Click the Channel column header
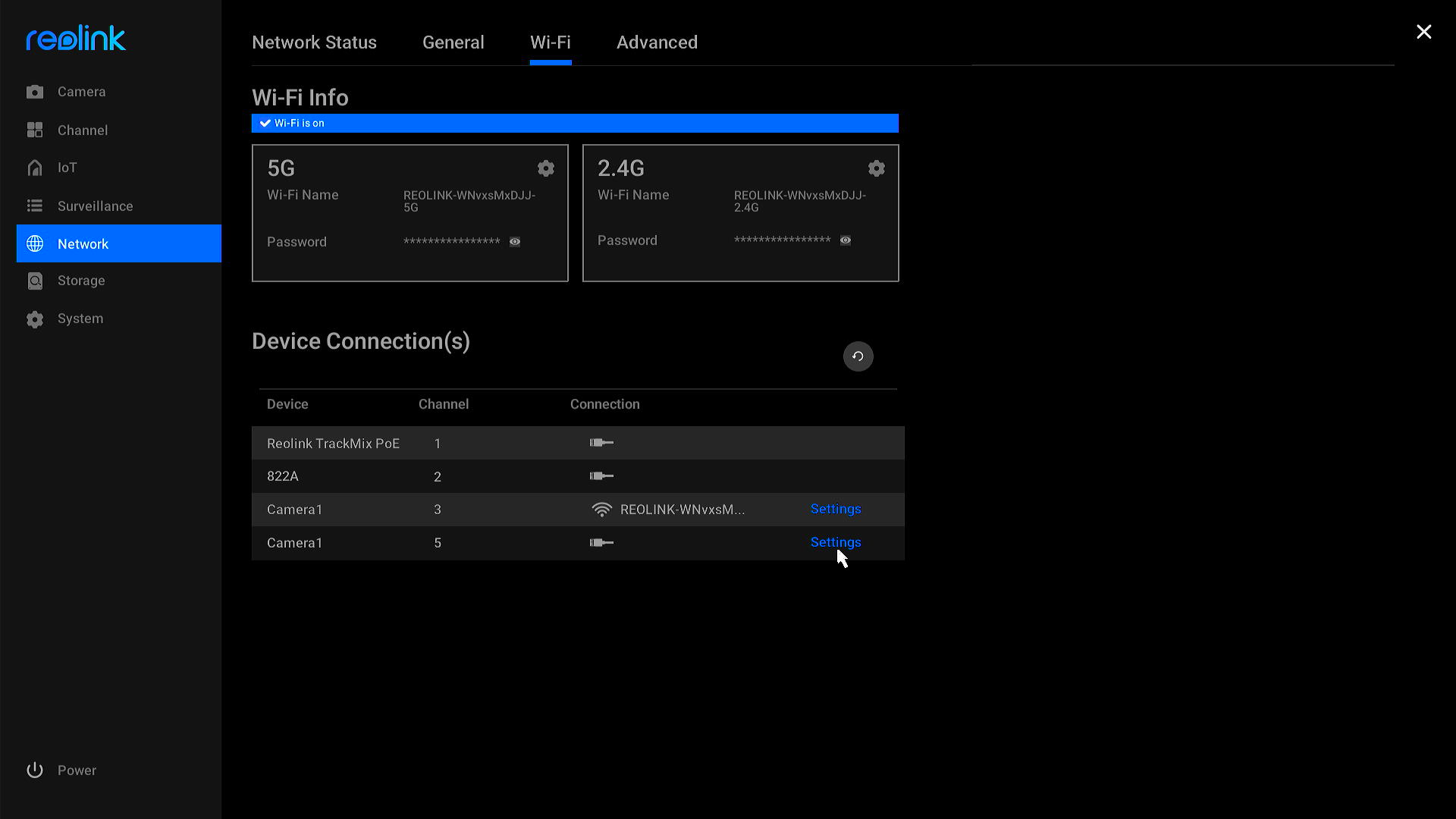 [x=444, y=404]
